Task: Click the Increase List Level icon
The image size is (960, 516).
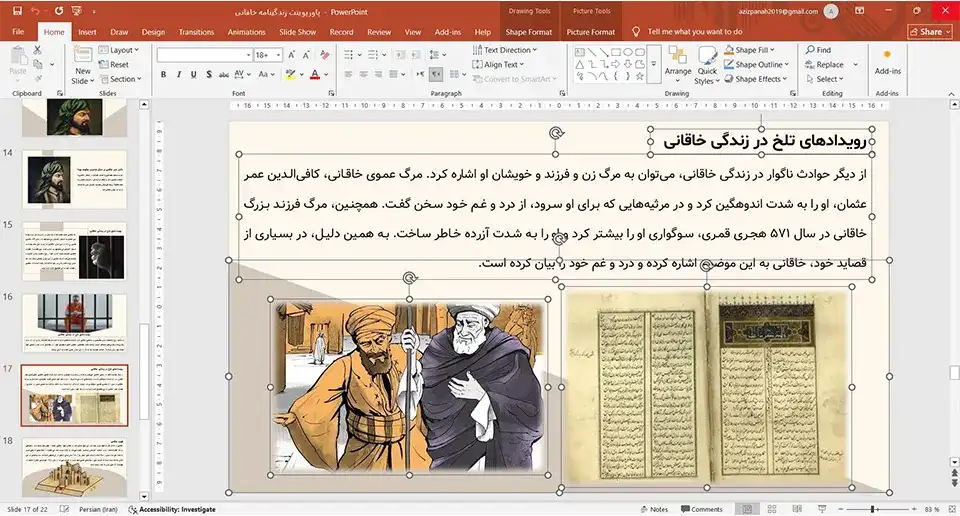Action: tap(415, 55)
